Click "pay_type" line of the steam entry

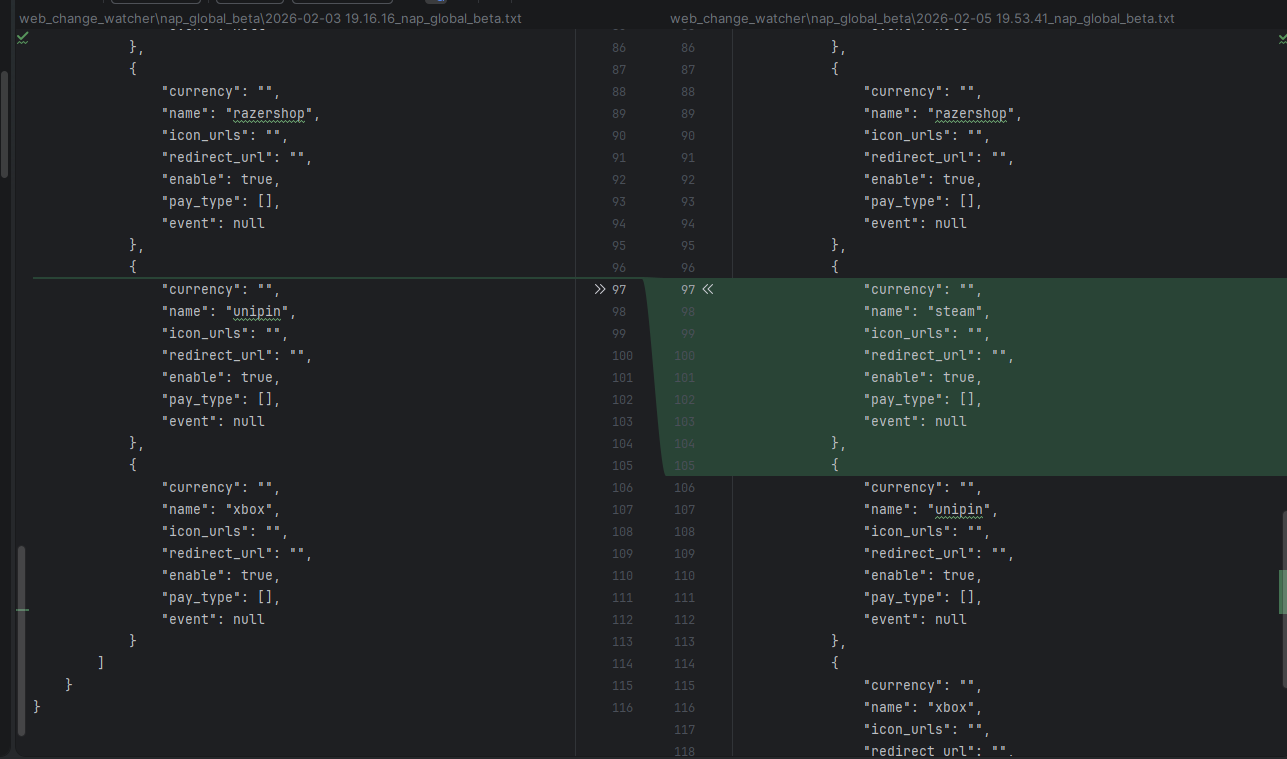[922, 399]
